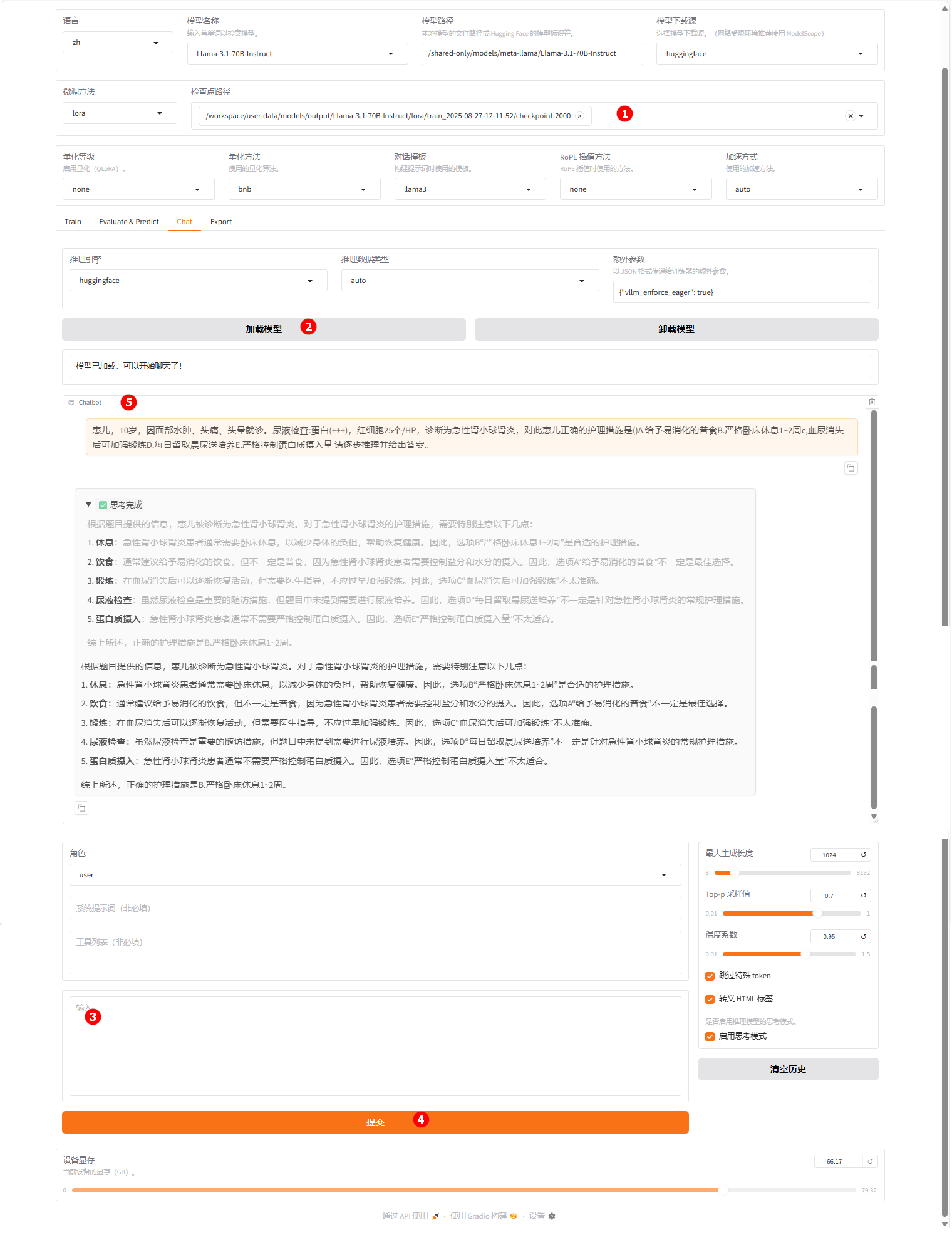
Task: Copy the user question message
Action: tap(851, 468)
